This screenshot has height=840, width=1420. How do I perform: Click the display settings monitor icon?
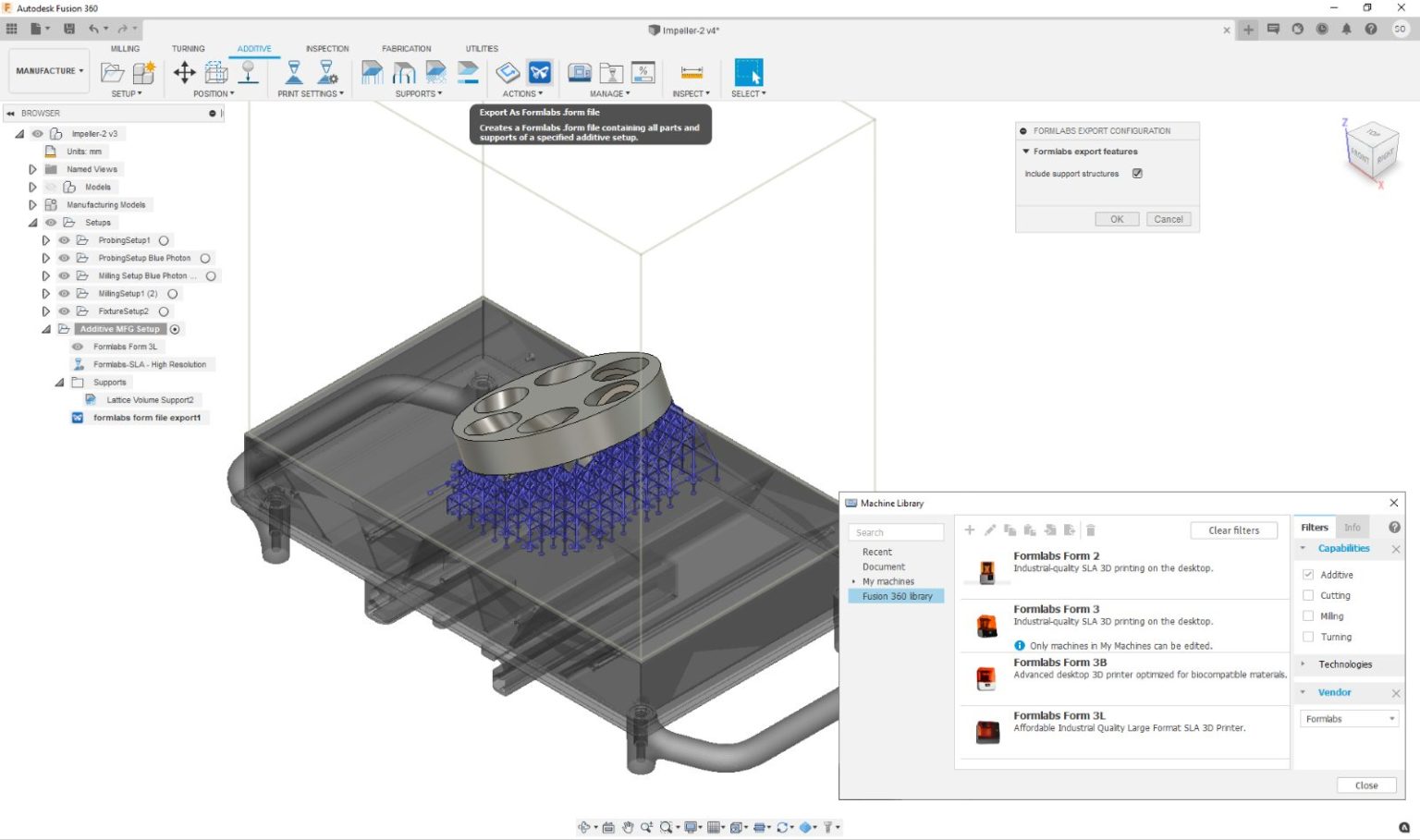click(692, 826)
